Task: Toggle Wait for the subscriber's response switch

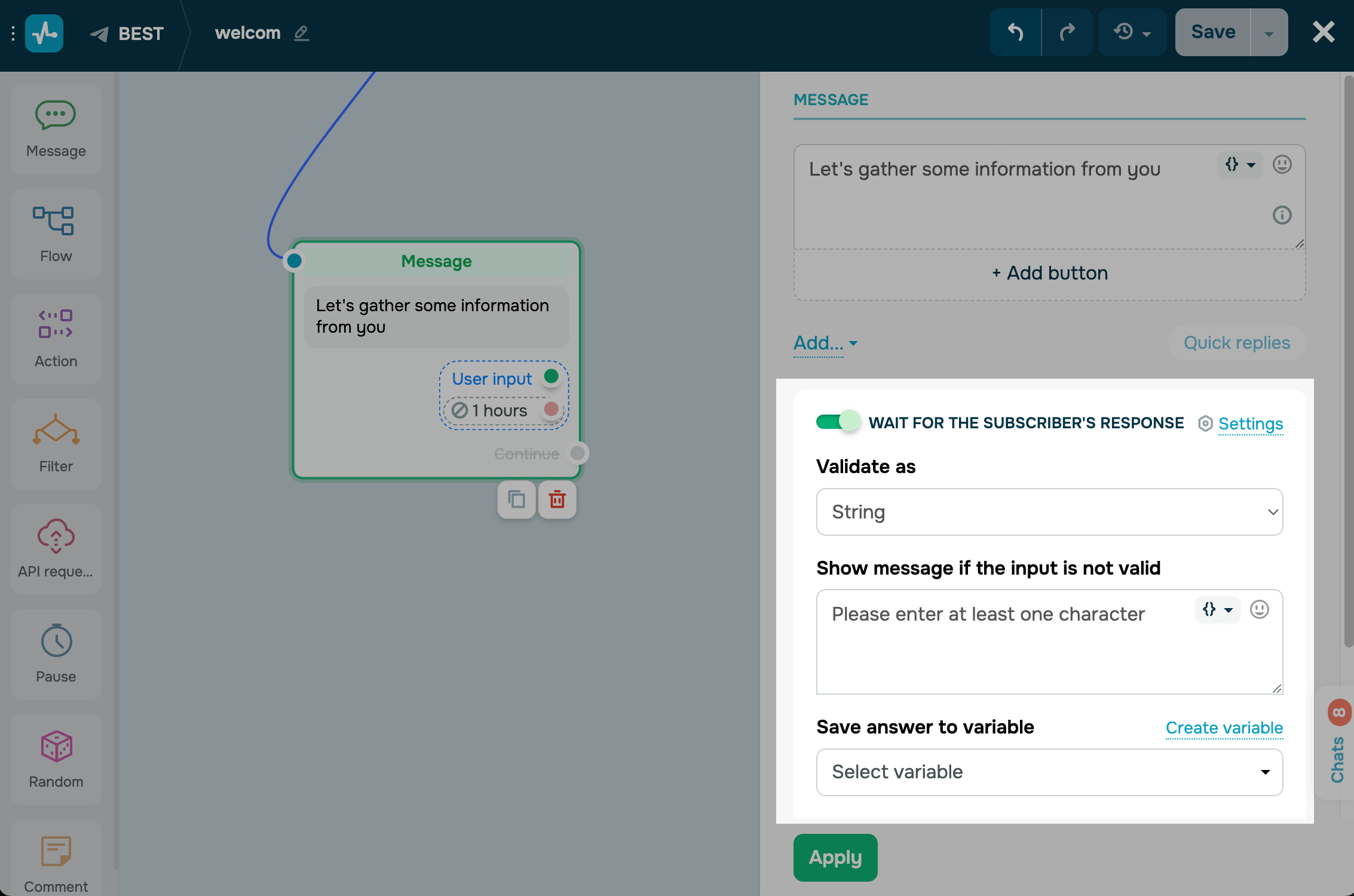Action: [838, 422]
